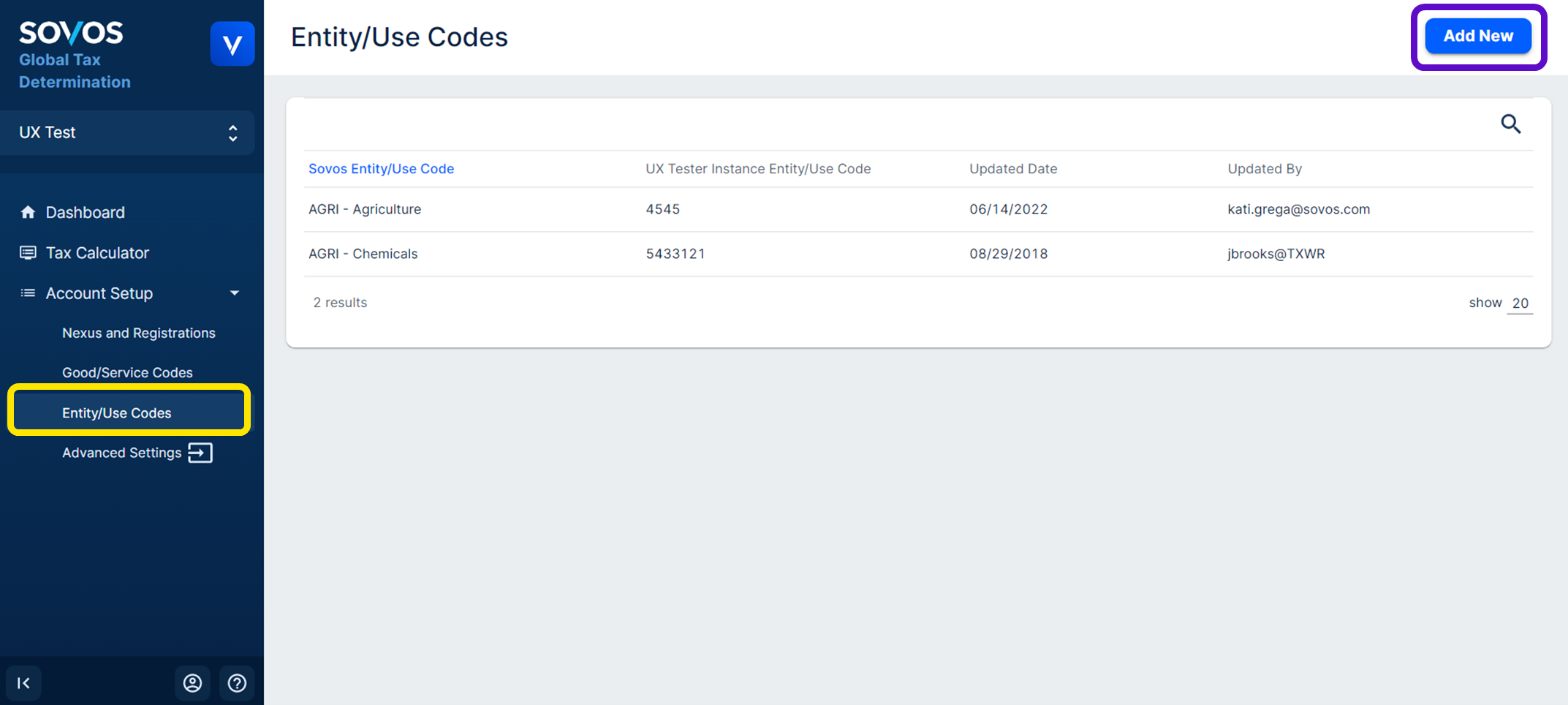Collapse the sidebar with the arrow icon
Viewport: 1568px width, 705px height.
coord(23,683)
